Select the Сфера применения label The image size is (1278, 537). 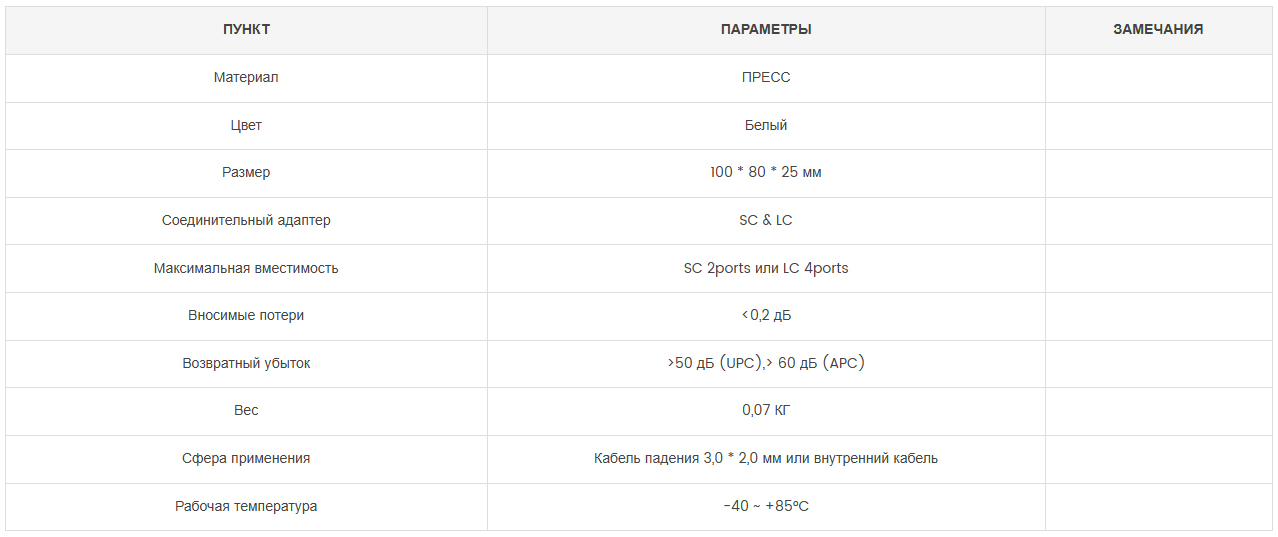[246, 458]
